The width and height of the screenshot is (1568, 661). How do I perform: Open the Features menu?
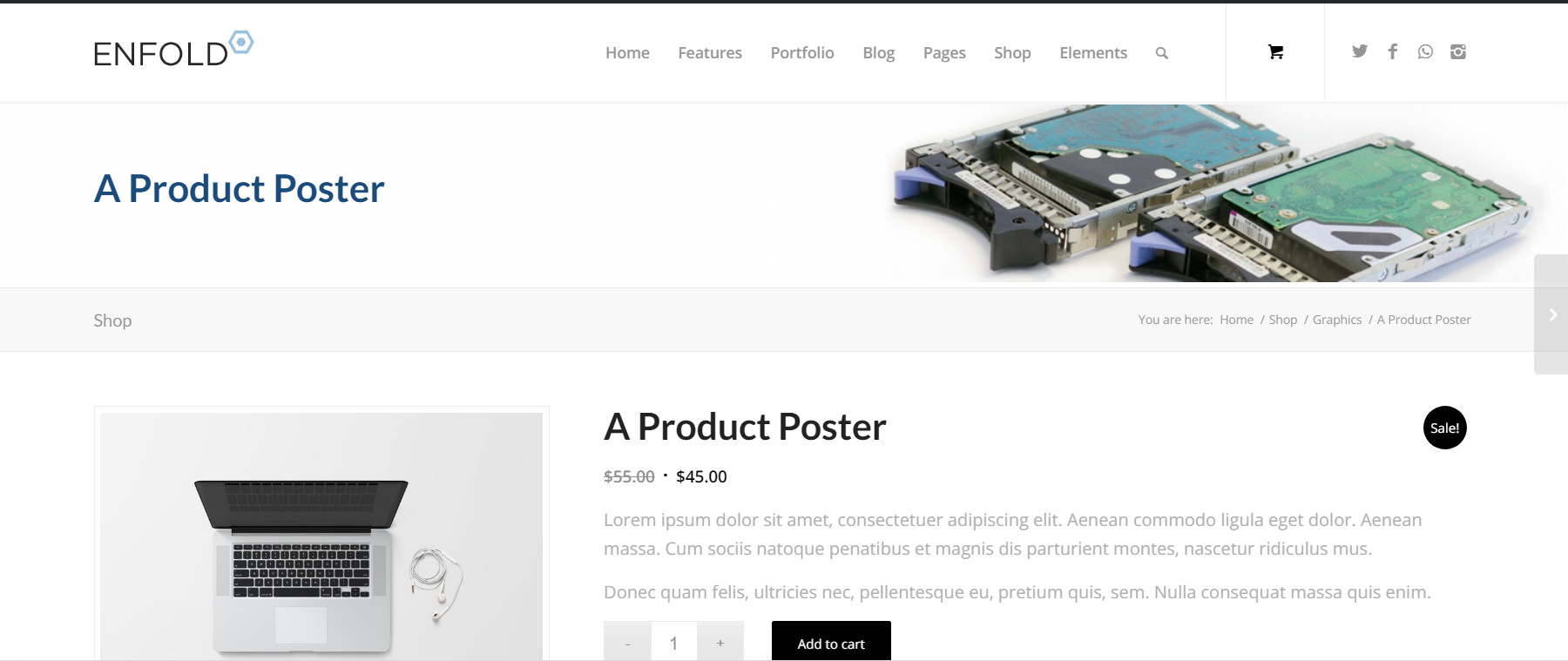710,53
